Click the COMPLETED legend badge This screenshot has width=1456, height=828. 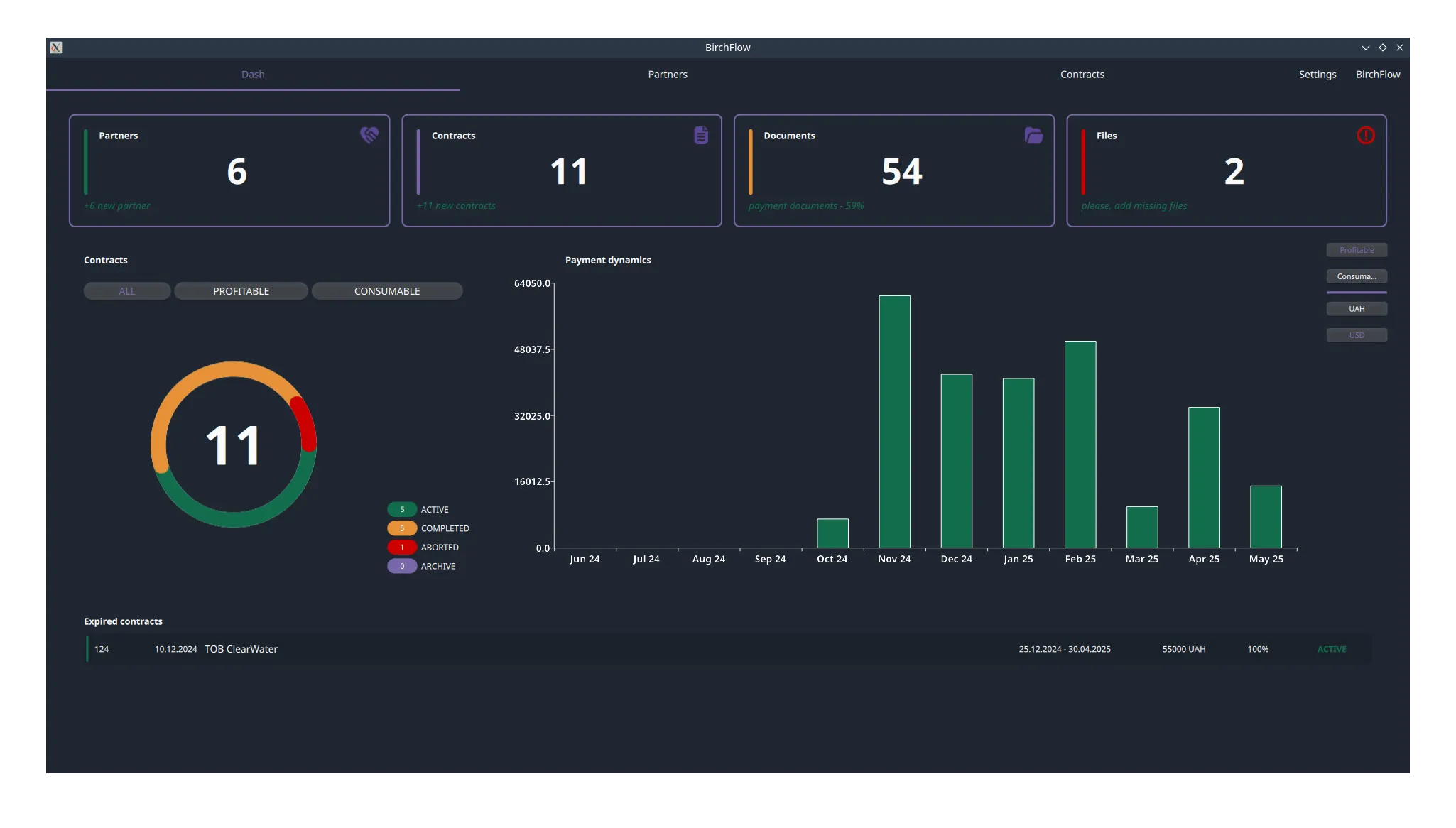pos(402,528)
